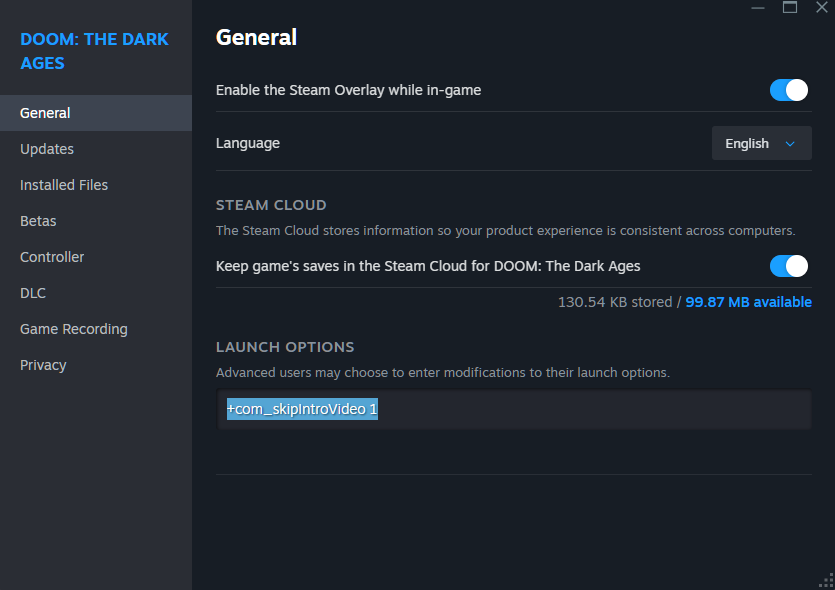
Task: Click the DOOM: THE DARK AGES title
Action: coord(94,51)
